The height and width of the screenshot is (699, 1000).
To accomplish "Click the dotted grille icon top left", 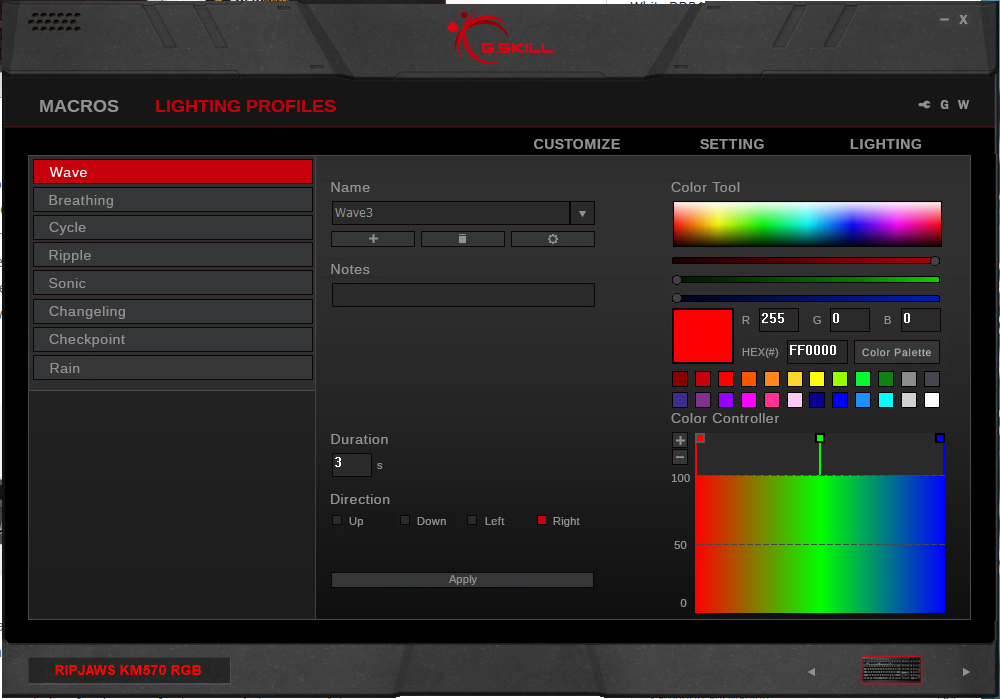I will (x=54, y=22).
